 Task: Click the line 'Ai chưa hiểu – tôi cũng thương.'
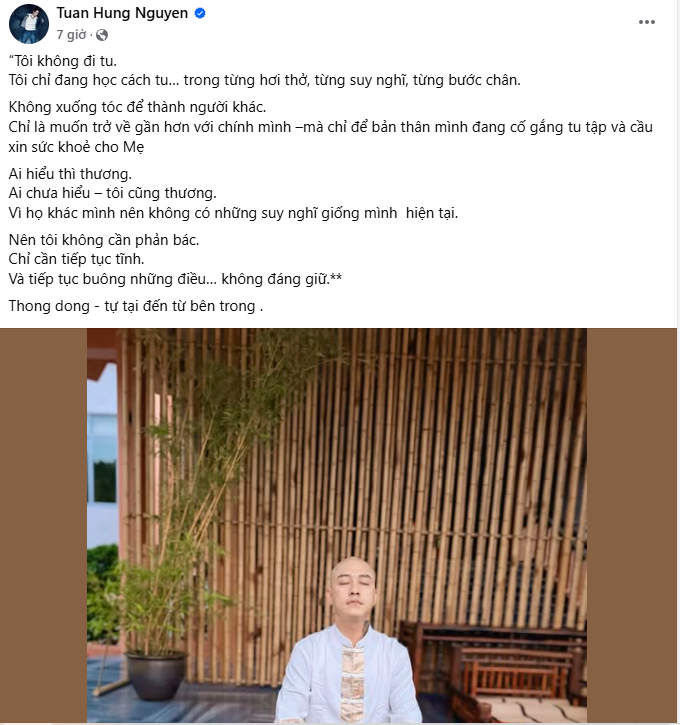[112, 193]
